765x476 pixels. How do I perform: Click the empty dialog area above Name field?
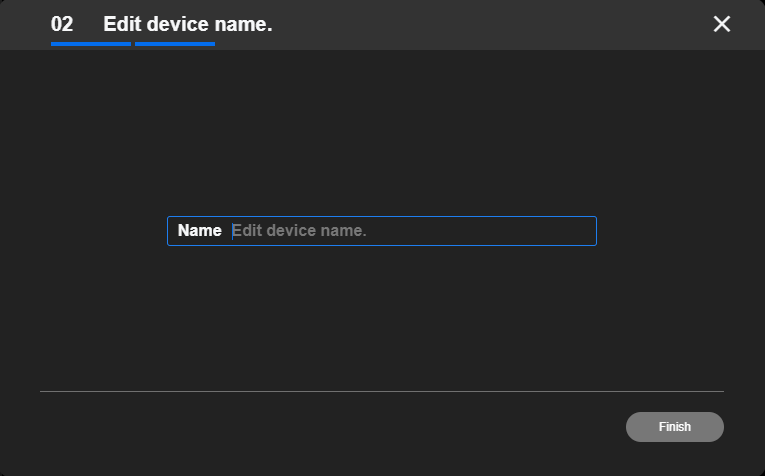point(382,132)
